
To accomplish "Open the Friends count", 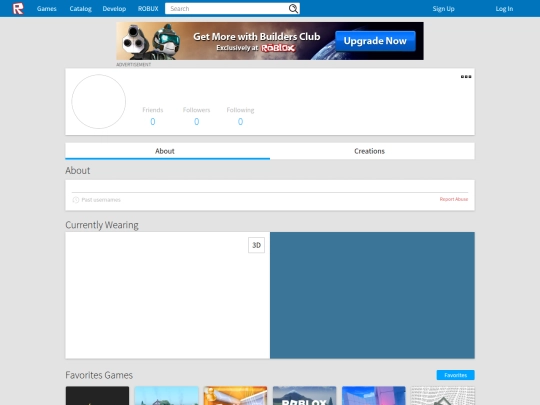I will click(x=153, y=122).
